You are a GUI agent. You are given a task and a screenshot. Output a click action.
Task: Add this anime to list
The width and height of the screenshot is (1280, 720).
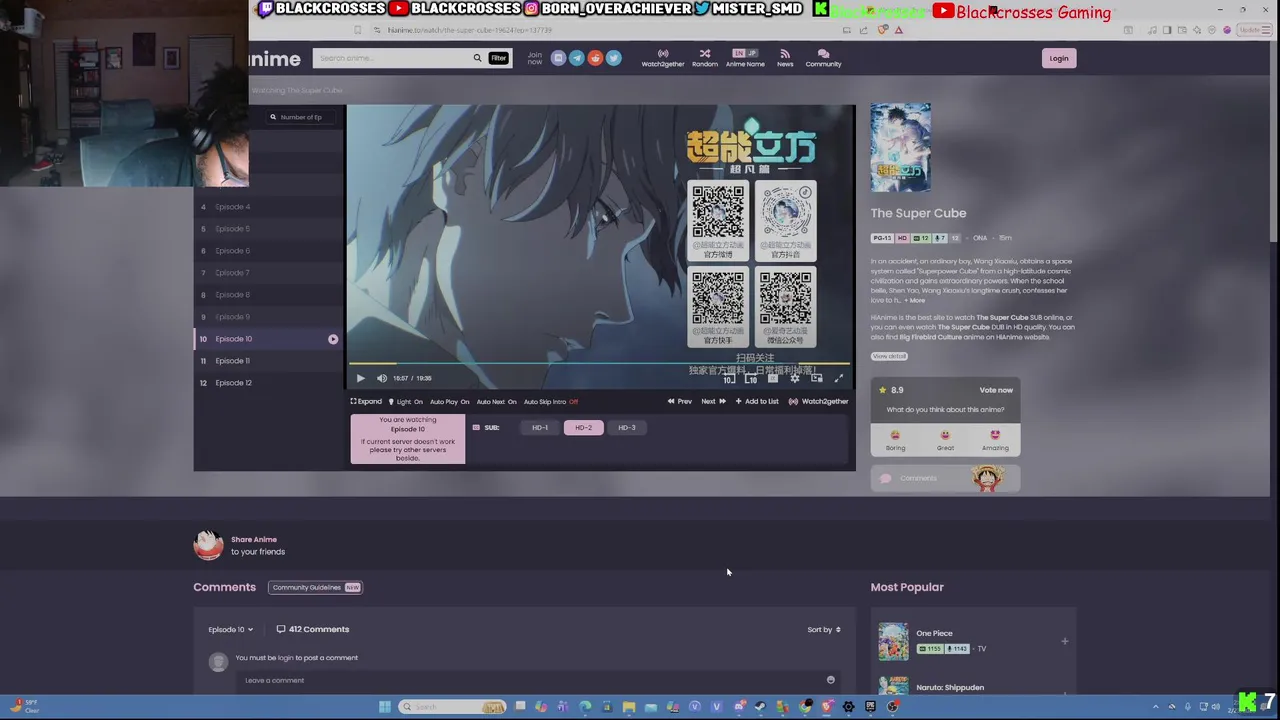coord(757,401)
